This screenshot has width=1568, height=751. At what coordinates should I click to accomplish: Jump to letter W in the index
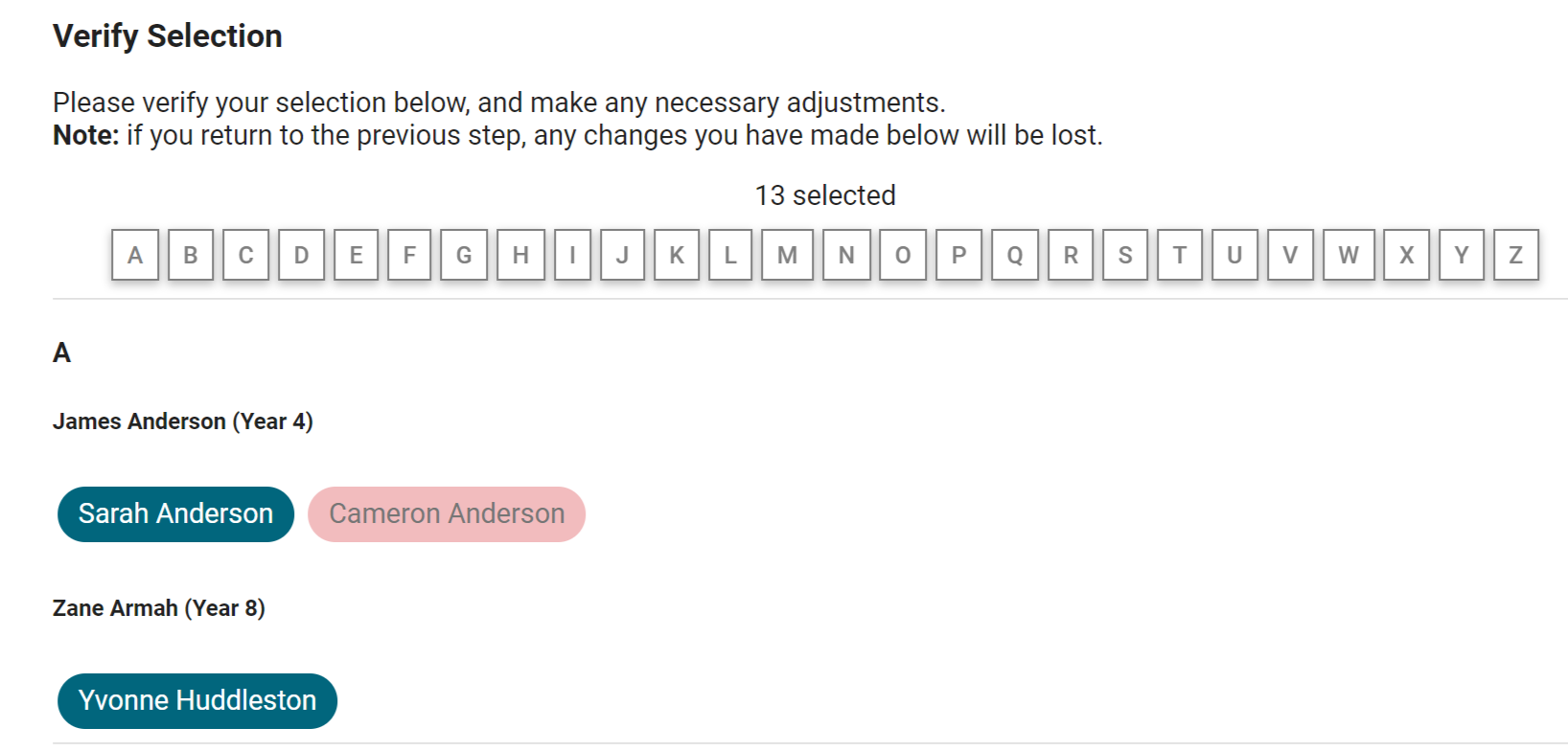click(1349, 255)
